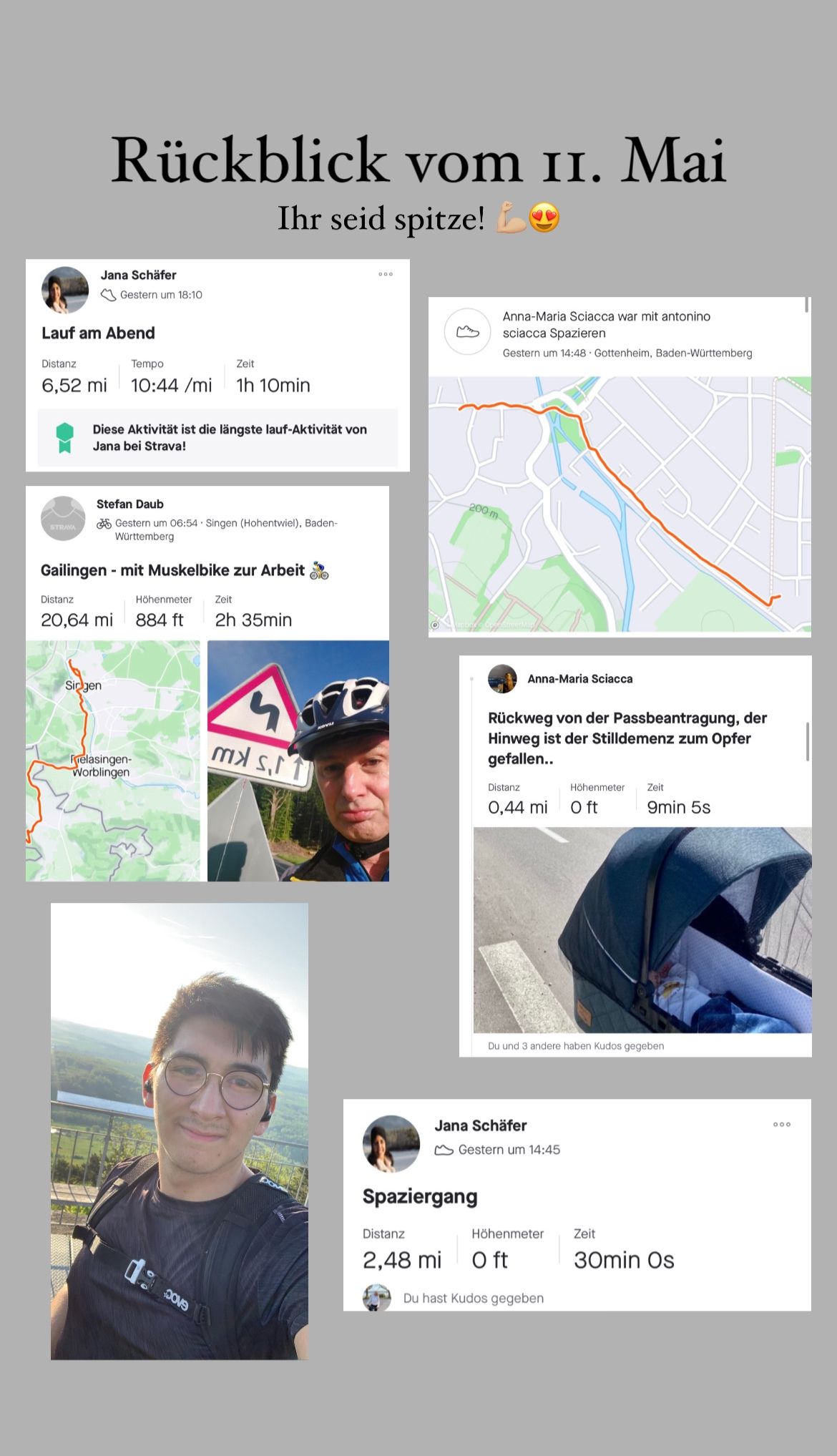The width and height of the screenshot is (837, 1456).
Task: Open the Singen route map thumbnail
Action: pyautogui.click(x=113, y=761)
